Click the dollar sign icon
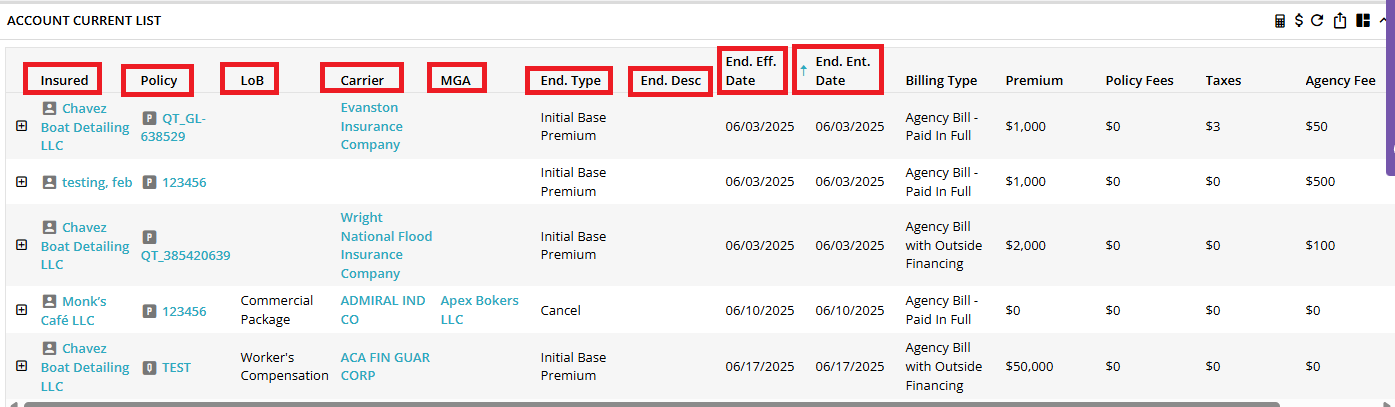Screen dimensions: 1395x407 click(x=1298, y=21)
